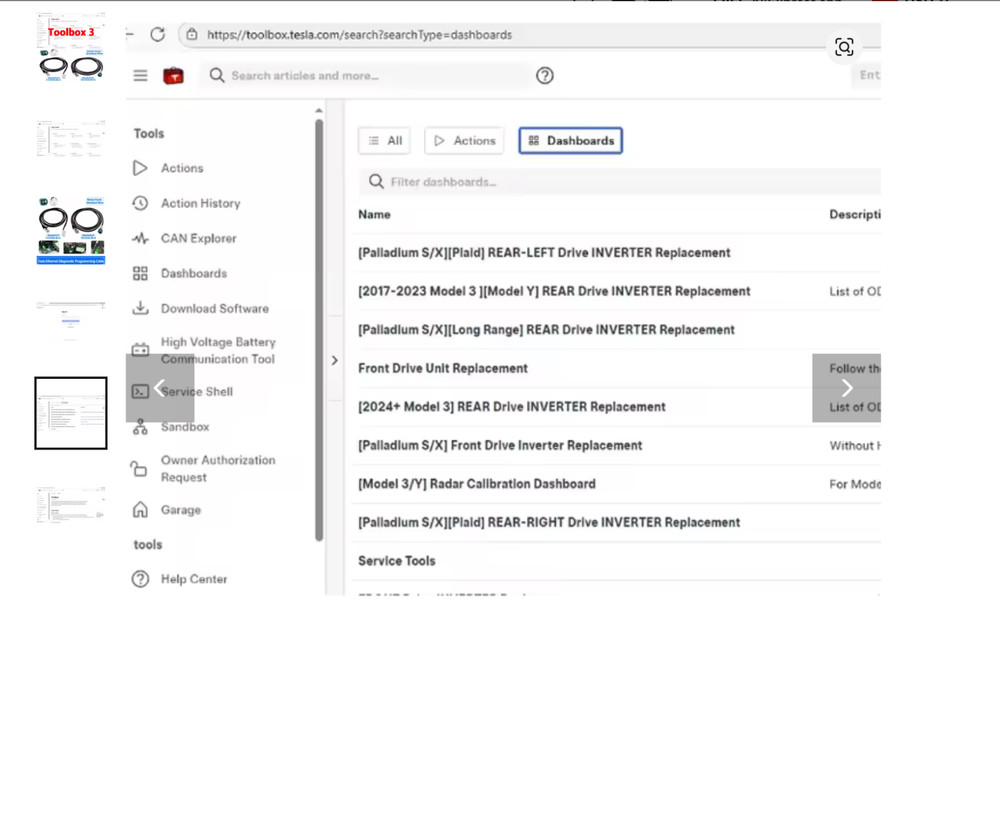Open CAN Explorer in sidebar
This screenshot has height=831, width=1000.
click(x=198, y=238)
